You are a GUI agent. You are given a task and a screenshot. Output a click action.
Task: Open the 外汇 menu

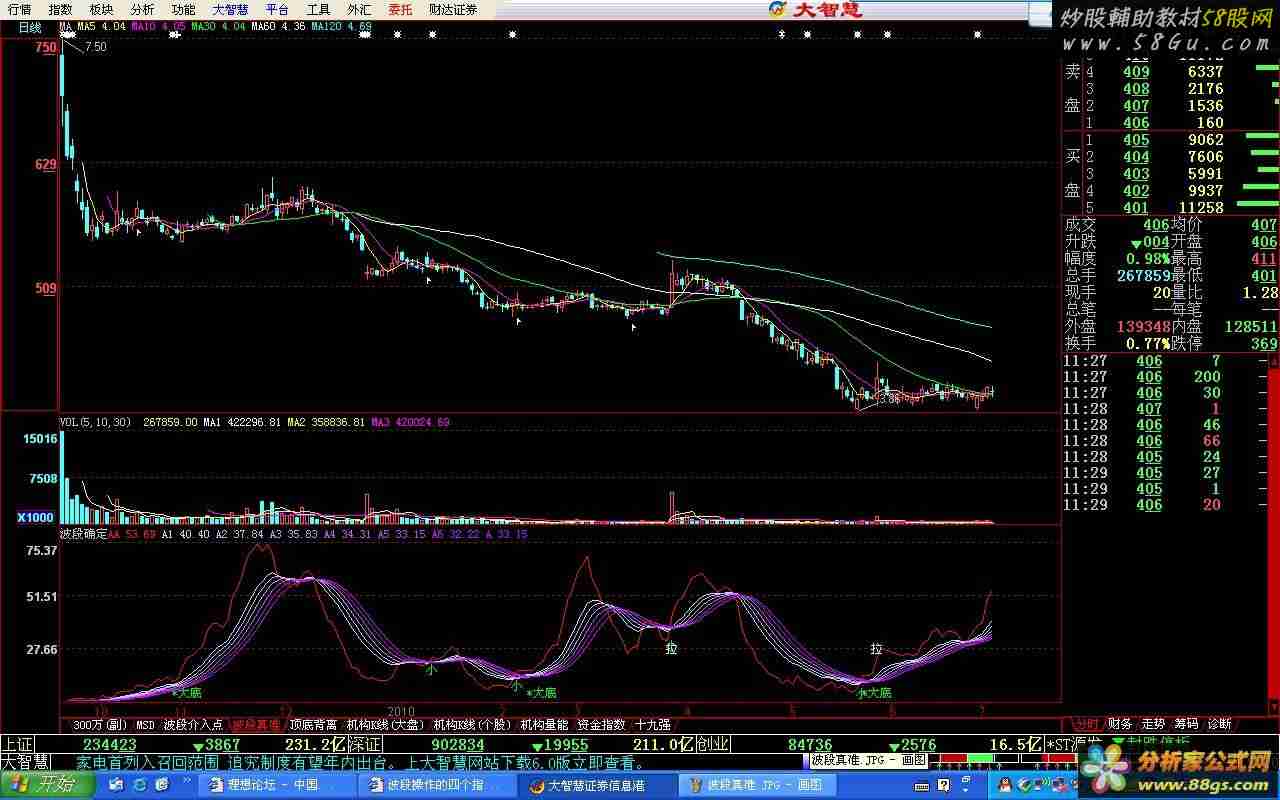[x=359, y=9]
